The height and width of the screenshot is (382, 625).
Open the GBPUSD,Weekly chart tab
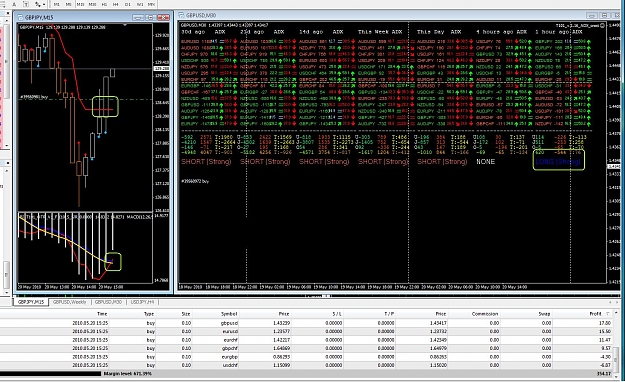pyautogui.click(x=70, y=302)
